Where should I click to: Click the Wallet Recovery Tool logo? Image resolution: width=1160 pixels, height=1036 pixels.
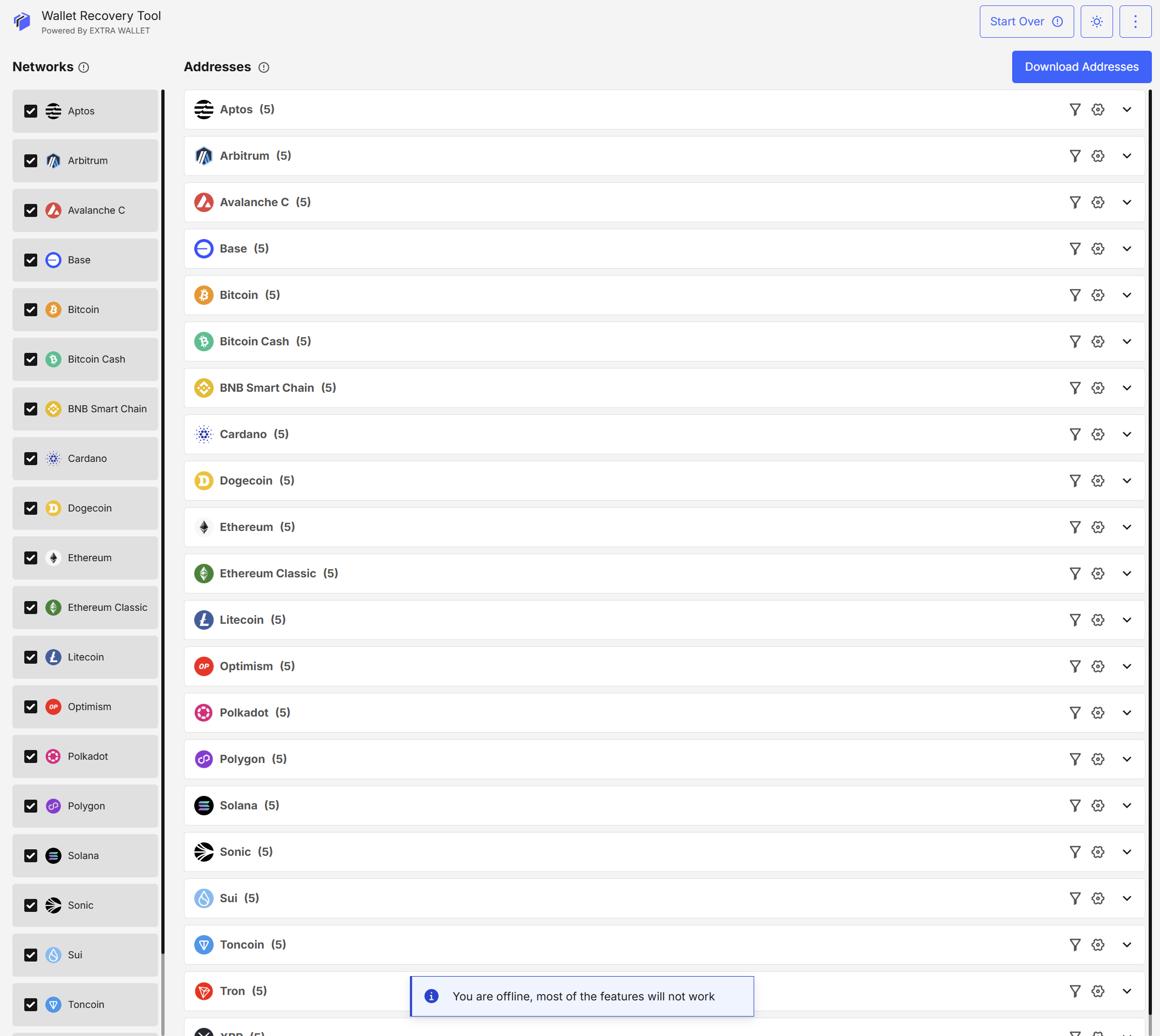point(22,22)
